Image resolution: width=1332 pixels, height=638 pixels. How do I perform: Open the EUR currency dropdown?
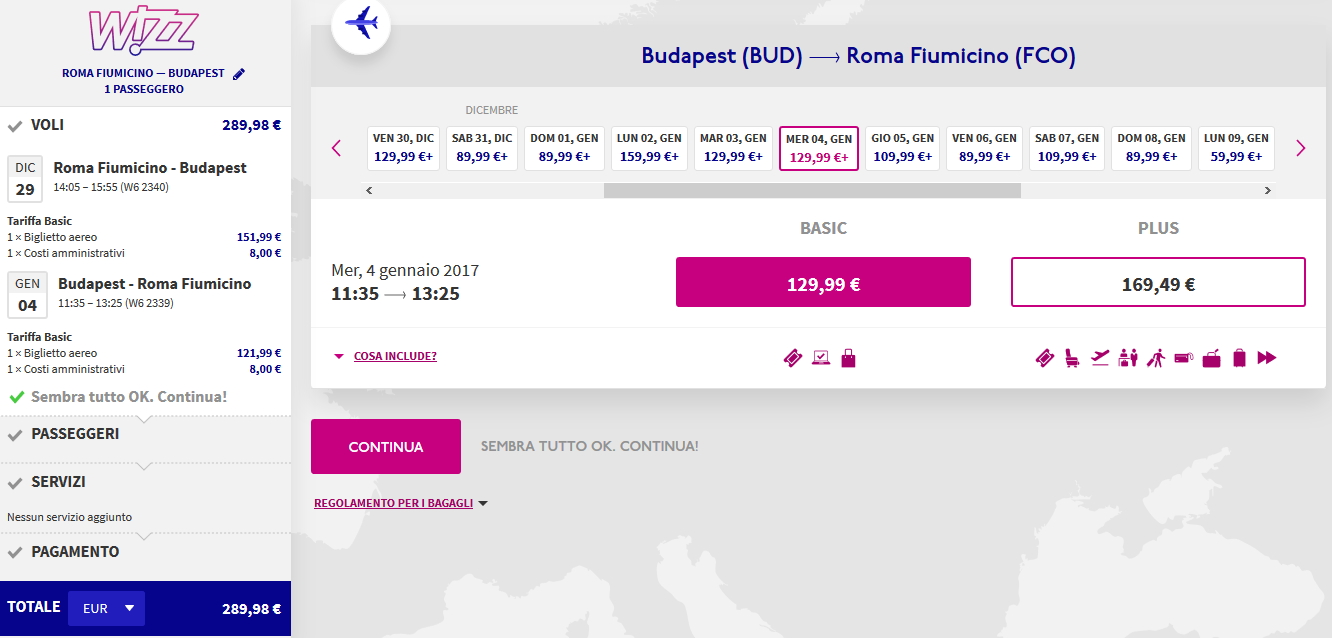(106, 608)
